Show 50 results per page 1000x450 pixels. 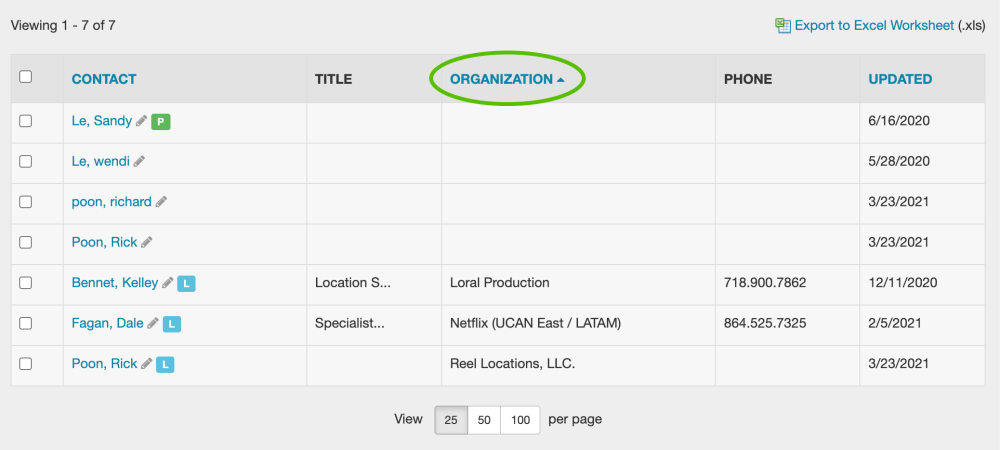(484, 420)
